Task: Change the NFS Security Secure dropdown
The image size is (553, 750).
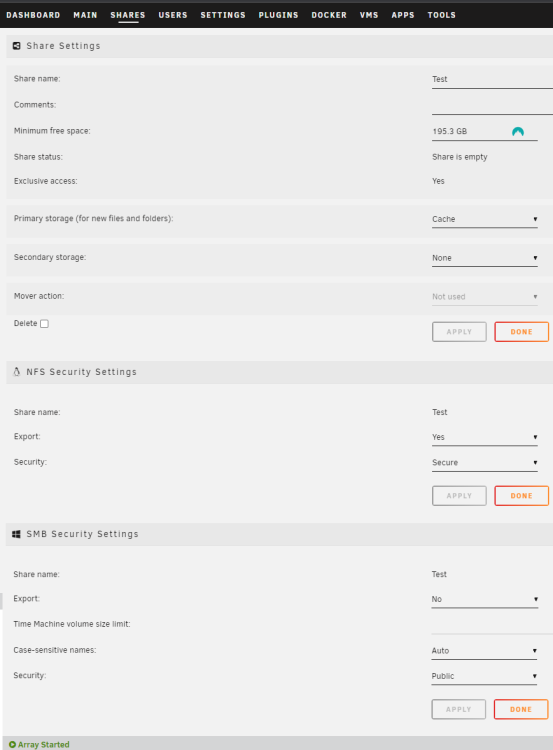Action: pos(485,463)
